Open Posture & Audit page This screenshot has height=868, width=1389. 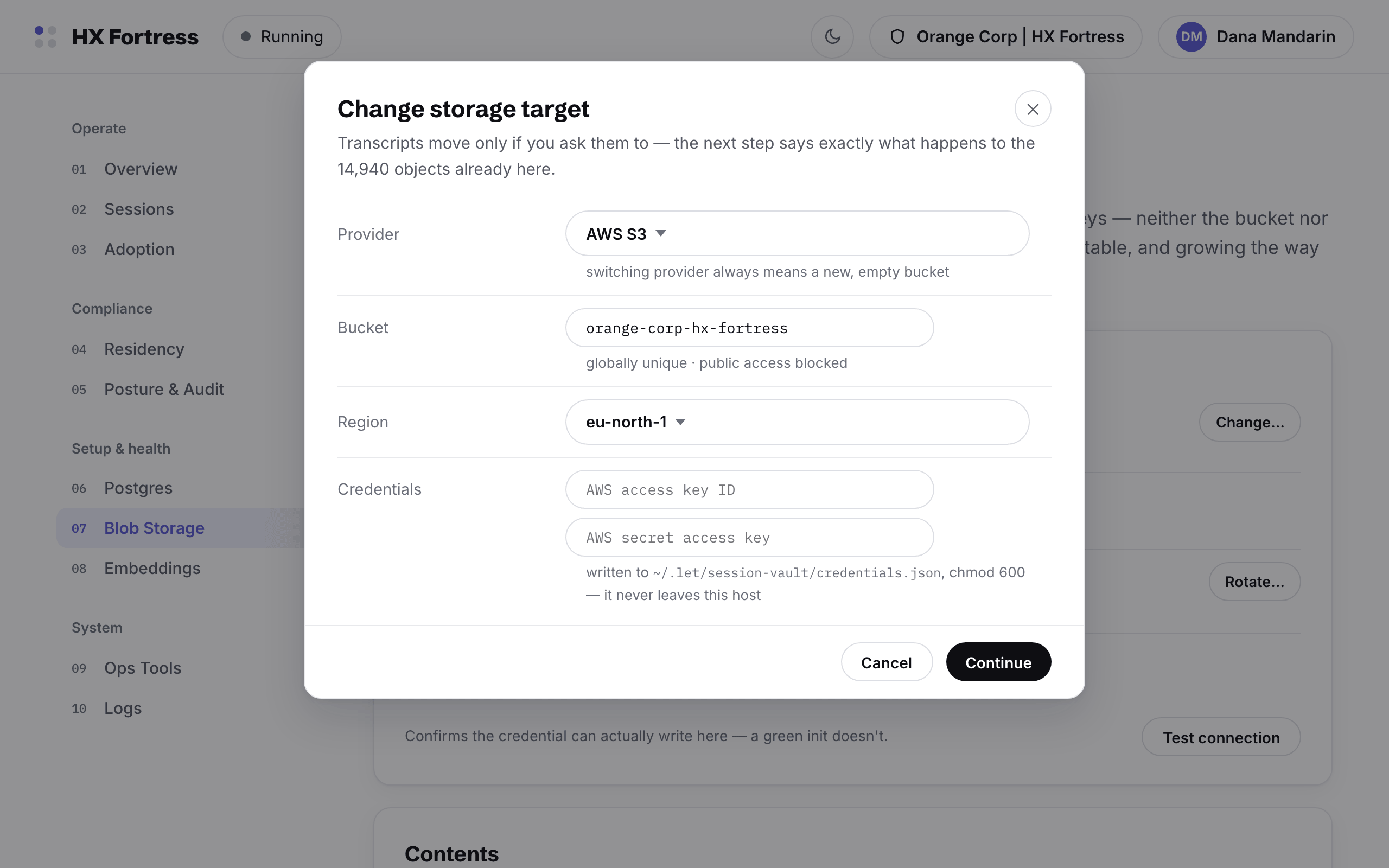pyautogui.click(x=181, y=389)
